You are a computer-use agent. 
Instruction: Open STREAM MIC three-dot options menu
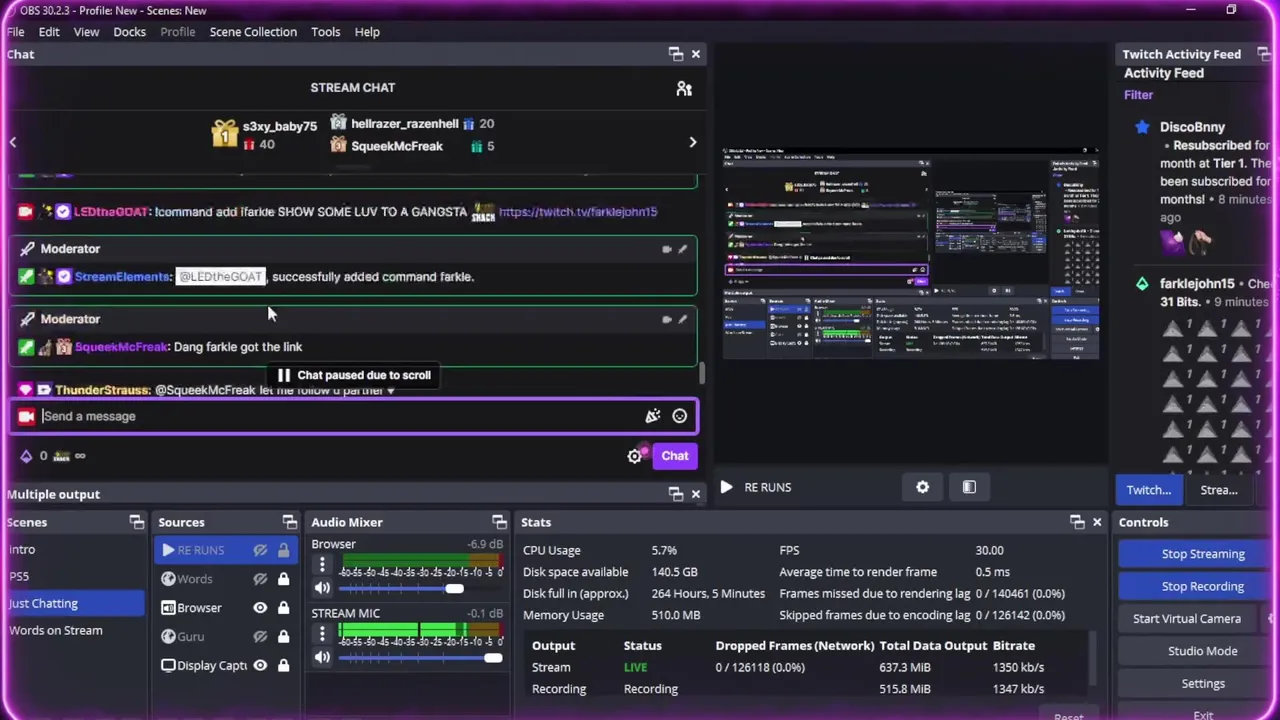click(x=322, y=634)
